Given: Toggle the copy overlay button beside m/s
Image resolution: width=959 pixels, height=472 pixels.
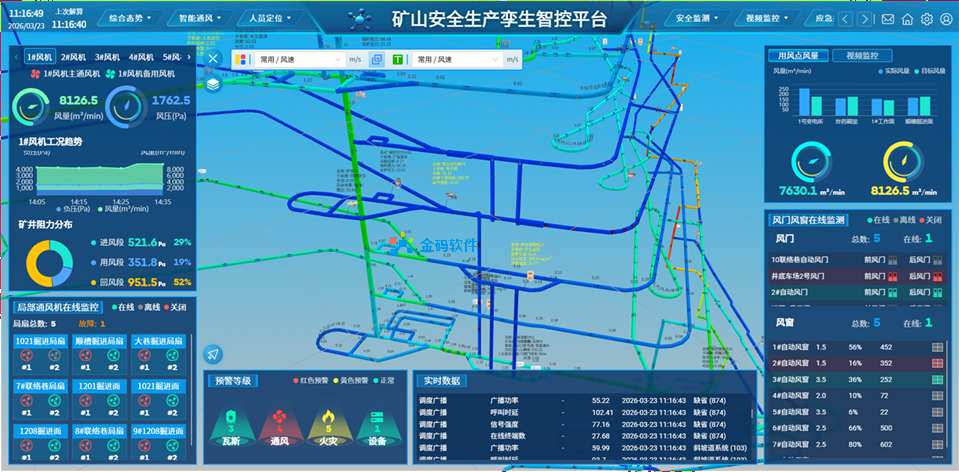Looking at the screenshot, I should point(377,60).
